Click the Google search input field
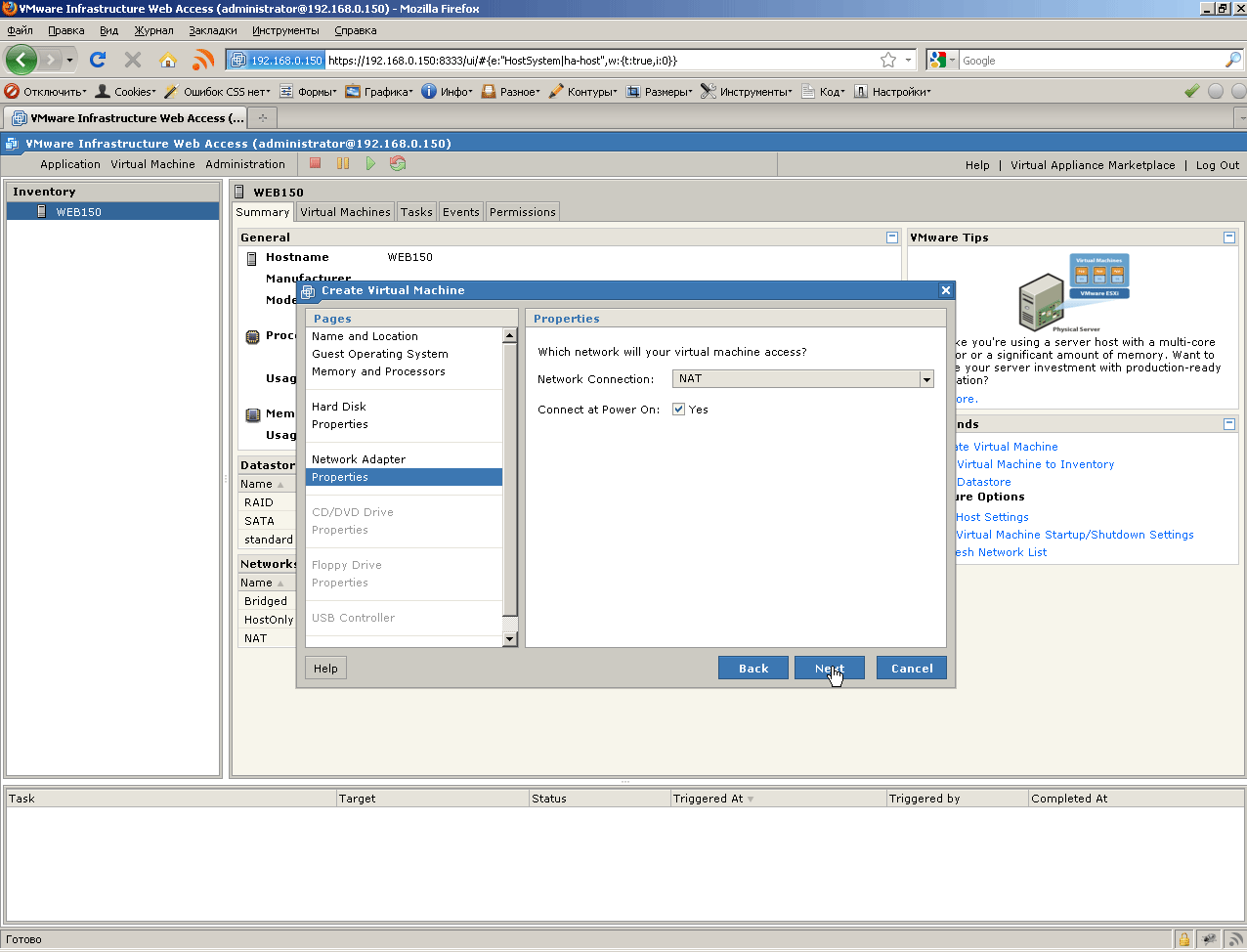1247x952 pixels. pos(1091,60)
